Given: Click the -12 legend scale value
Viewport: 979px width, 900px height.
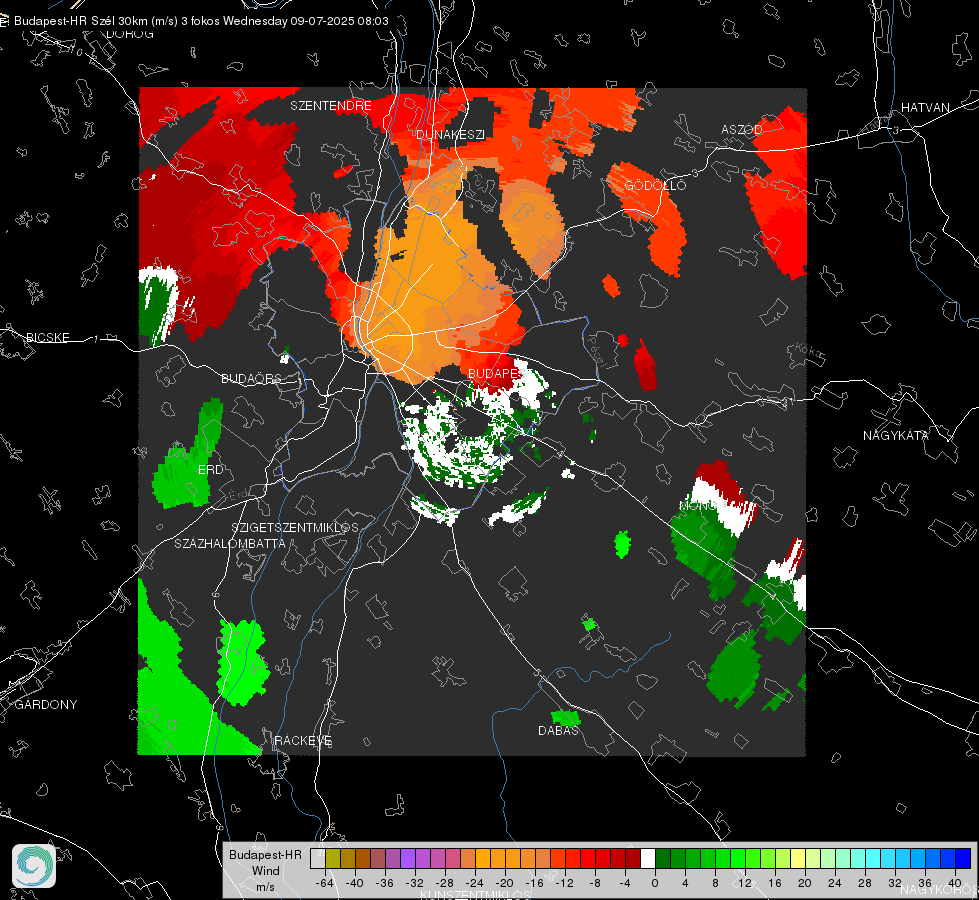Looking at the screenshot, I should [564, 883].
